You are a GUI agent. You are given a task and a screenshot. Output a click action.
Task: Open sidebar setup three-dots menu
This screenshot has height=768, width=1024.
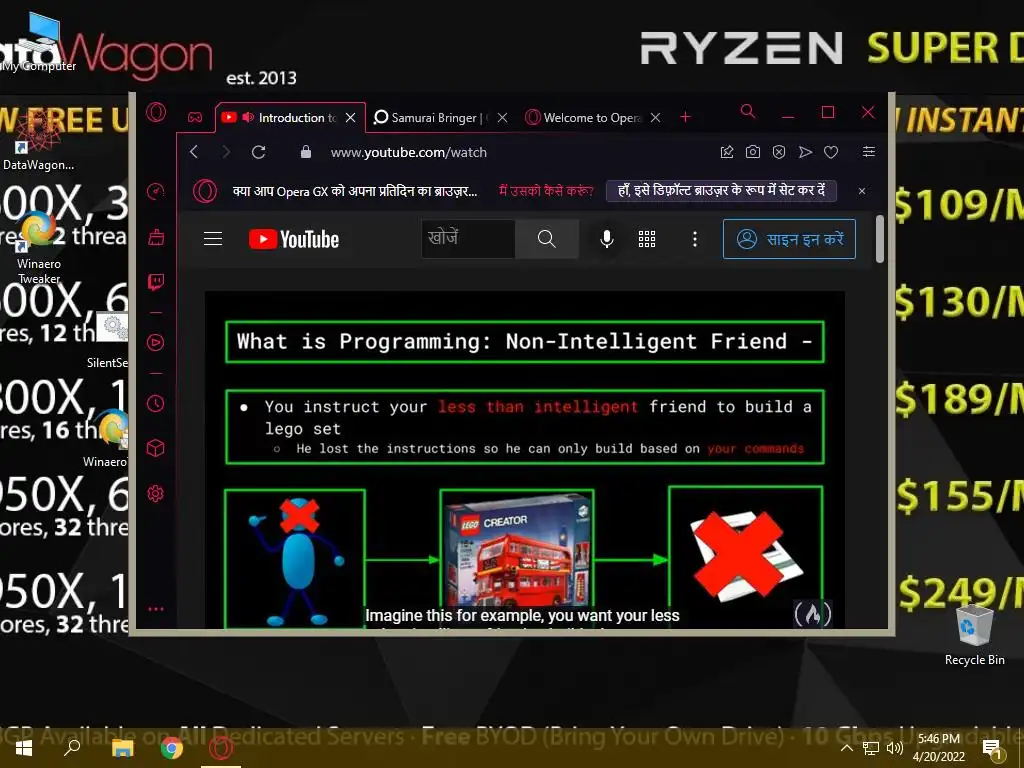(155, 609)
